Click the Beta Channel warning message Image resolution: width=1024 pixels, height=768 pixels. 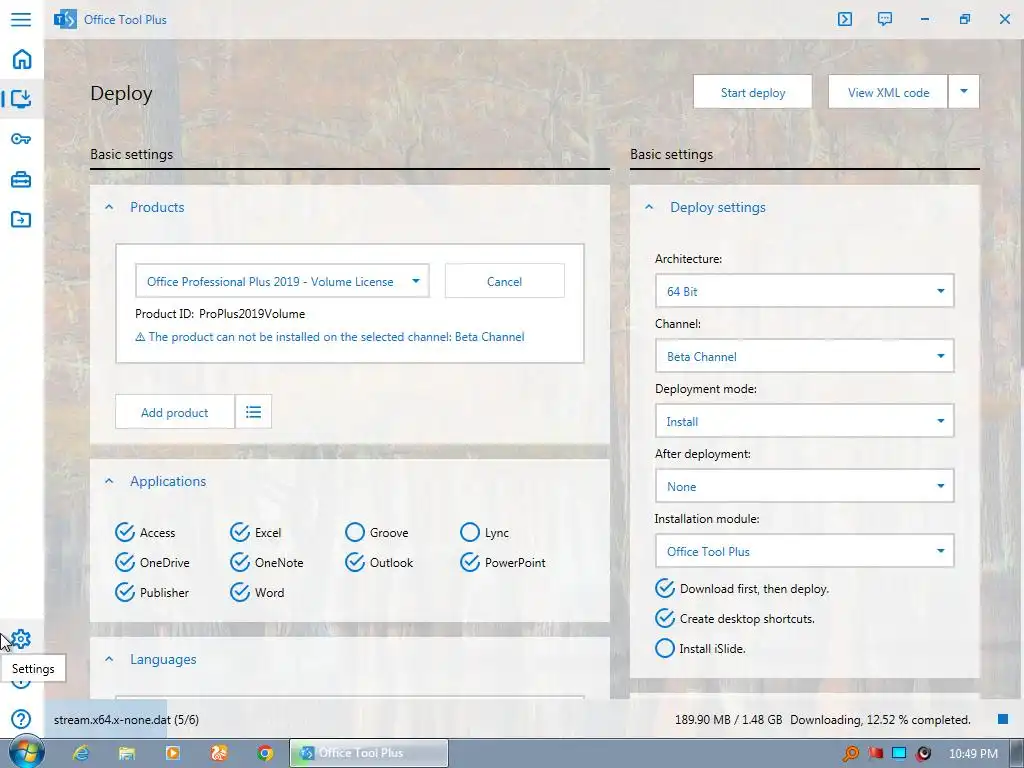point(330,337)
